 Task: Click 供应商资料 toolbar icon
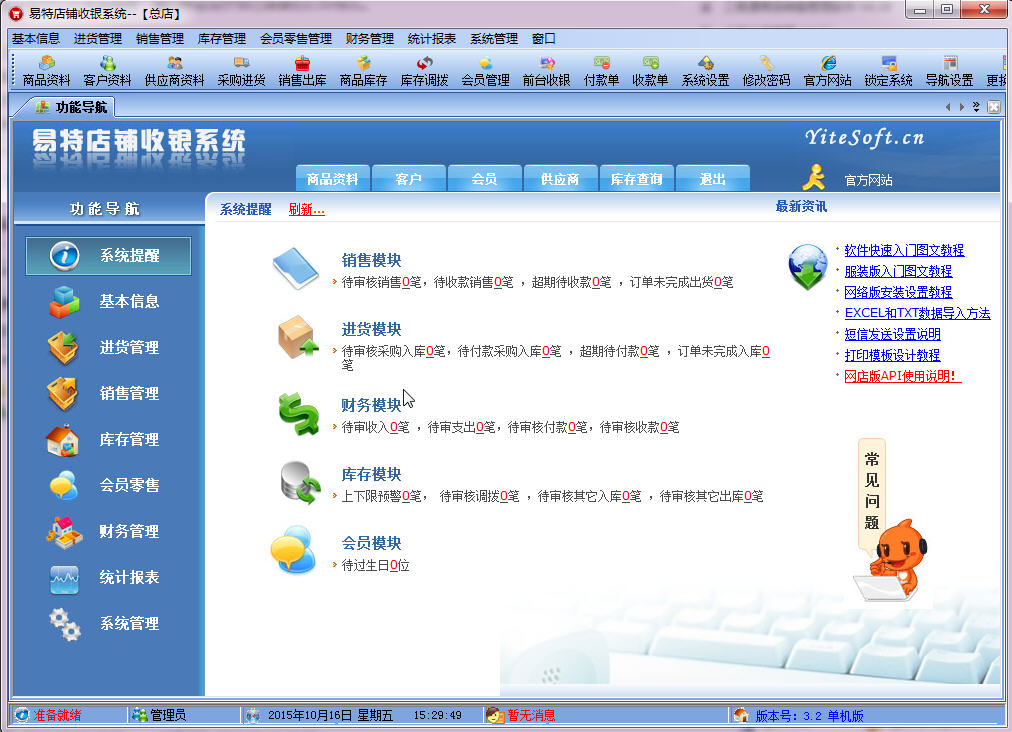click(174, 71)
